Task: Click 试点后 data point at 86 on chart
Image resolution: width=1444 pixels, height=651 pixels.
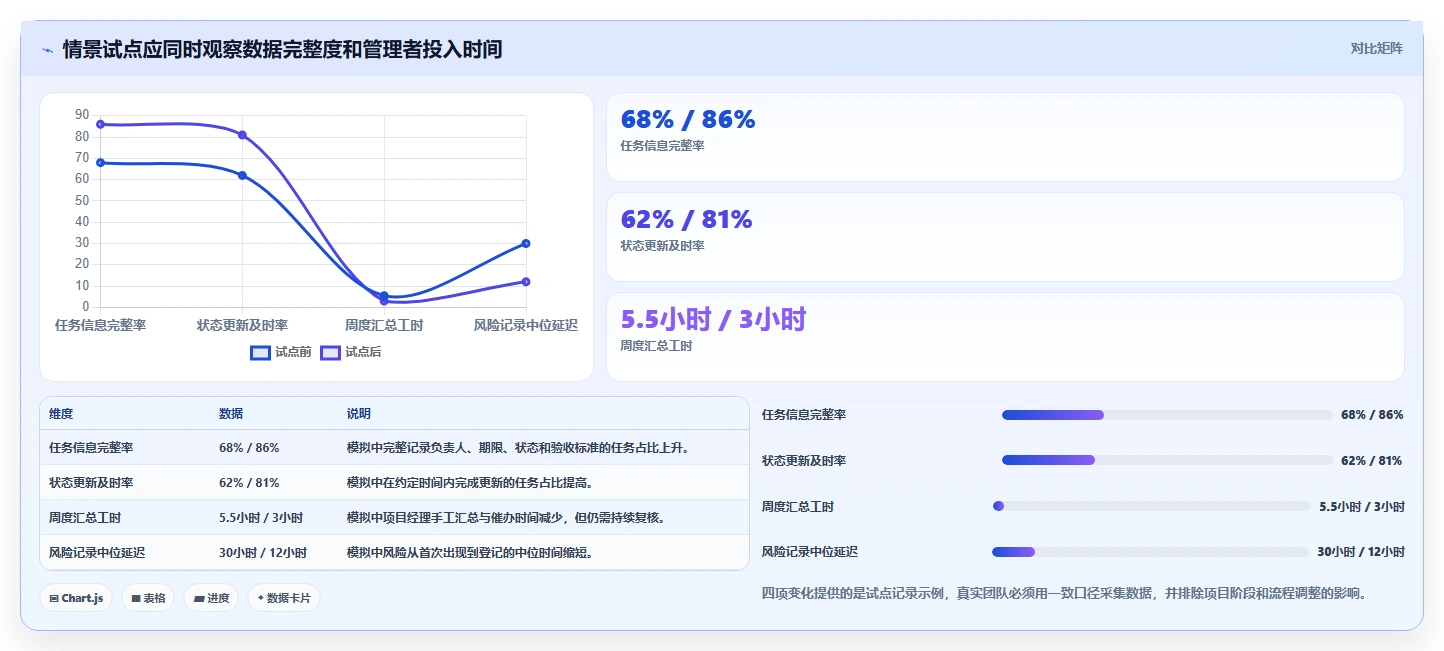Action: [x=100, y=124]
